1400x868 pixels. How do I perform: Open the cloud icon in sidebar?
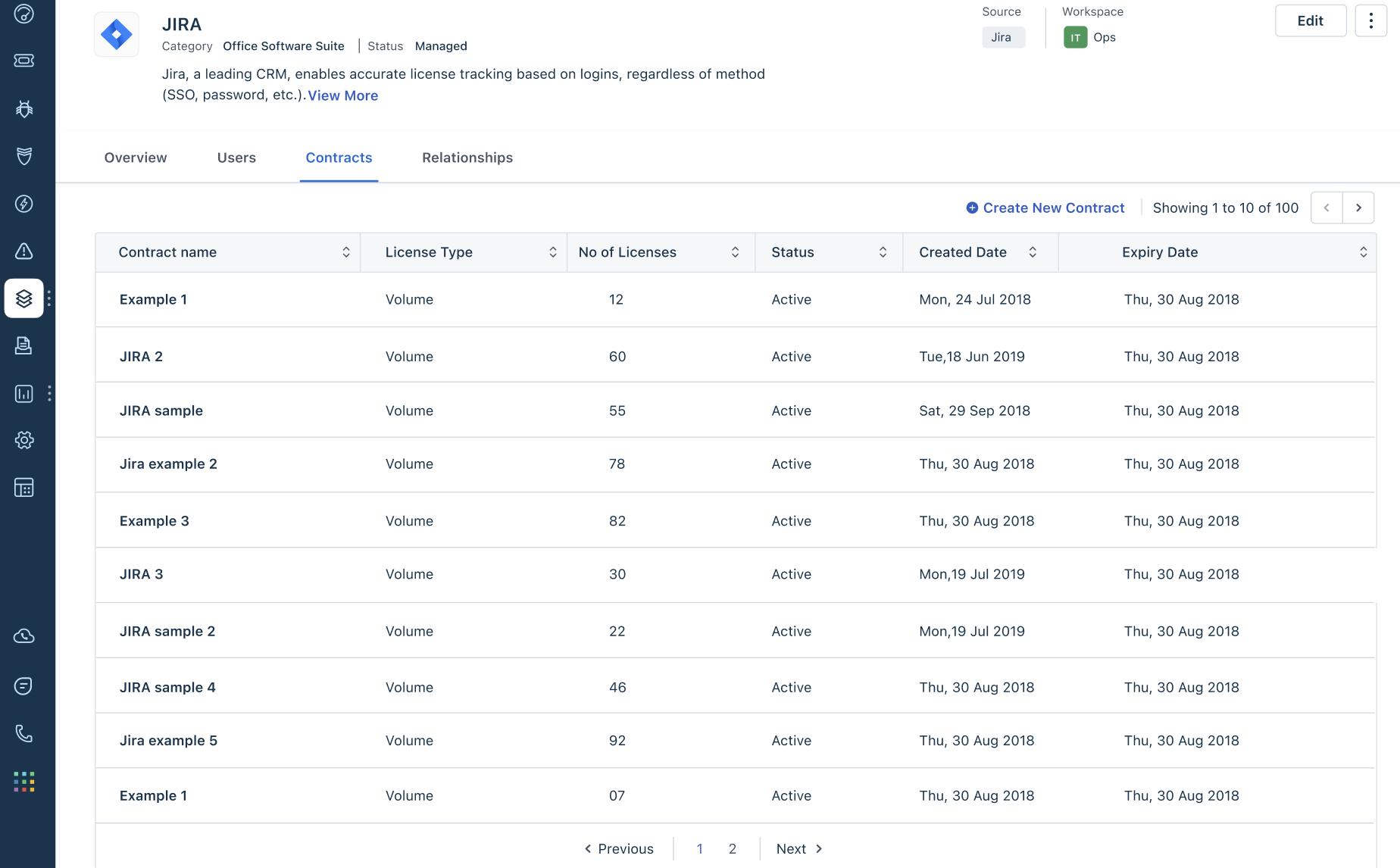point(24,636)
